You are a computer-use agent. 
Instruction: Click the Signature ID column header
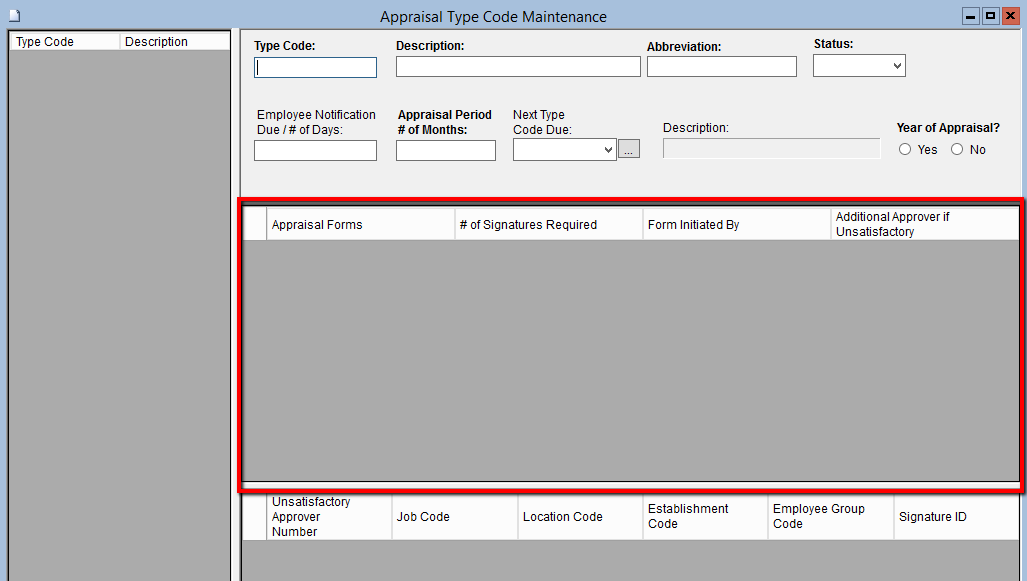pos(955,517)
